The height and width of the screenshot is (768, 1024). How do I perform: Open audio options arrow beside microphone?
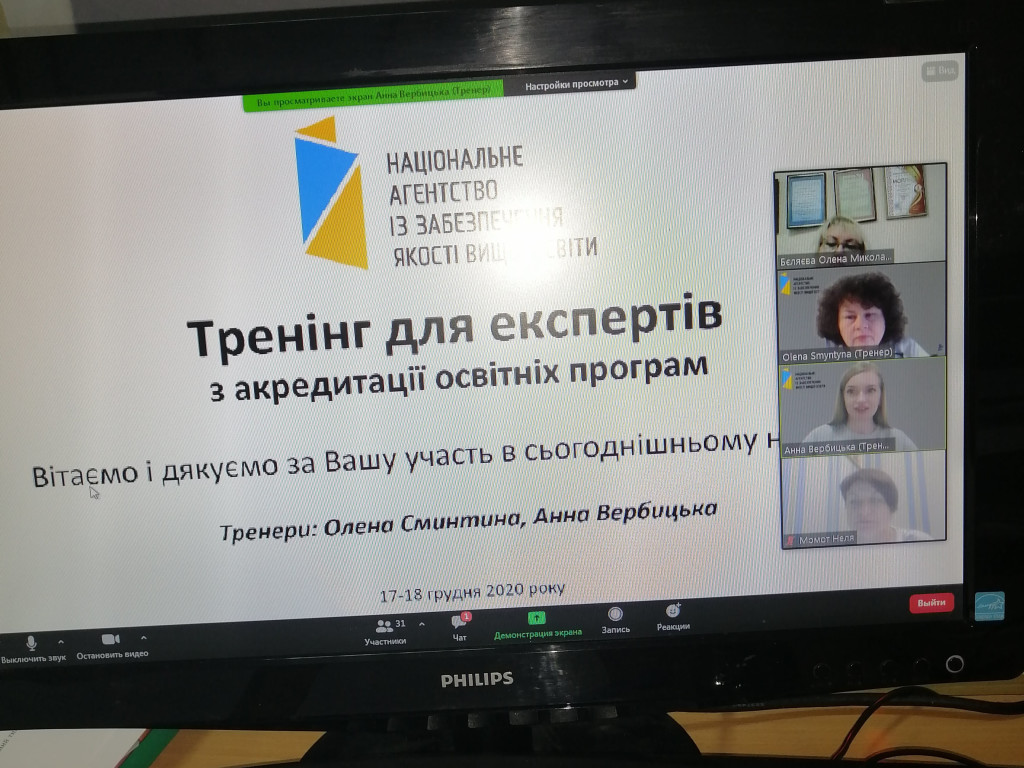61,642
